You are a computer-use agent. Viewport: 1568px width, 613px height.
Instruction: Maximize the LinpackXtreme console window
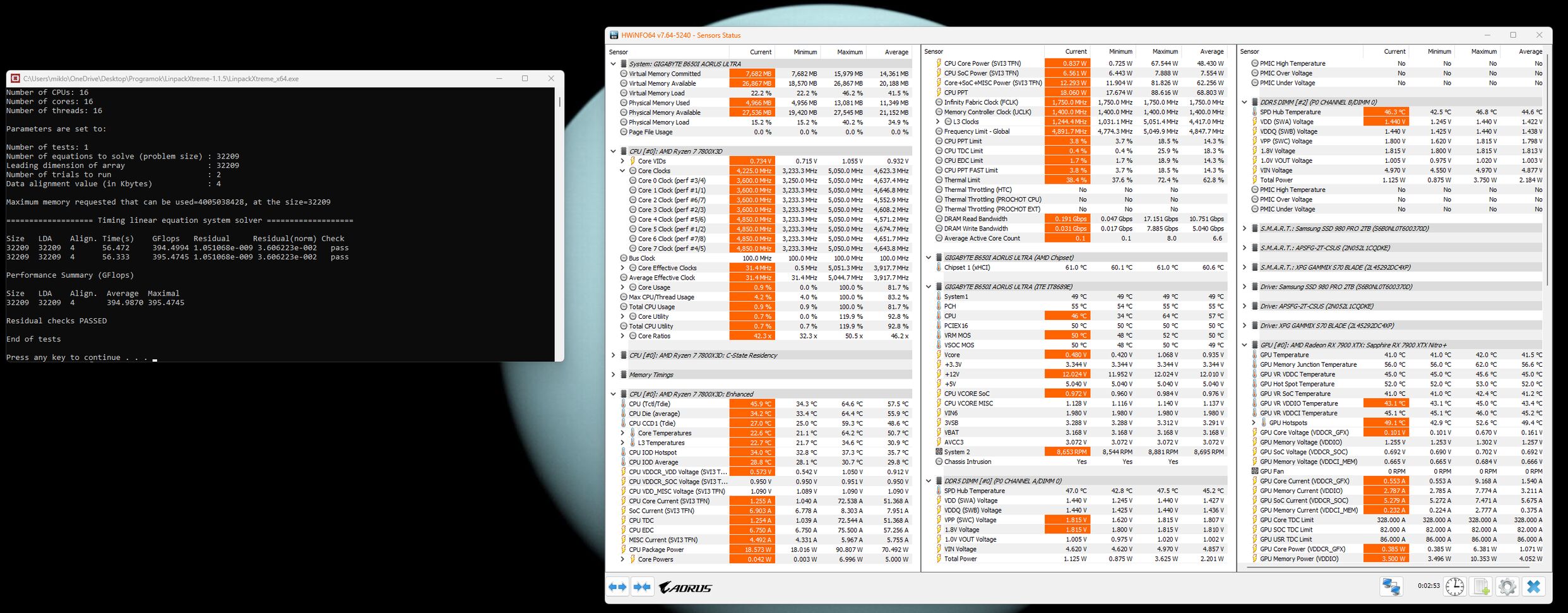(x=525, y=79)
